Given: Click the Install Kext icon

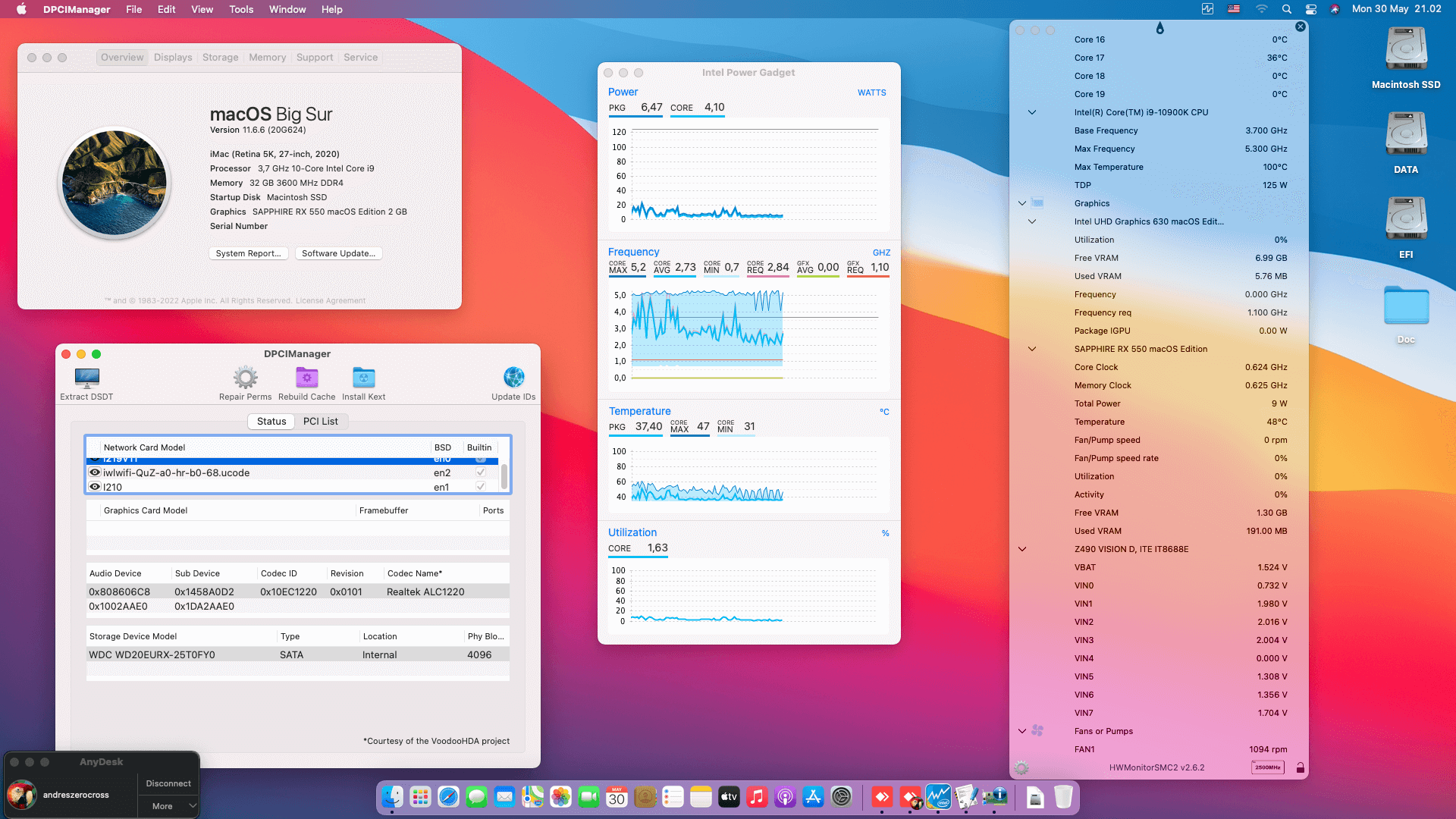Looking at the screenshot, I should click(363, 378).
